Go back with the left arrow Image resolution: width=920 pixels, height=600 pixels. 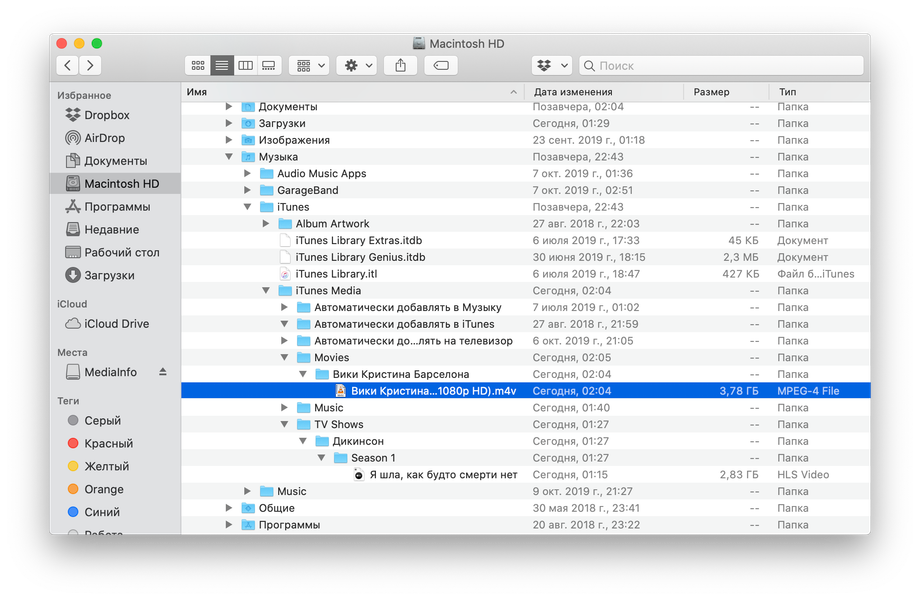tap(67, 66)
